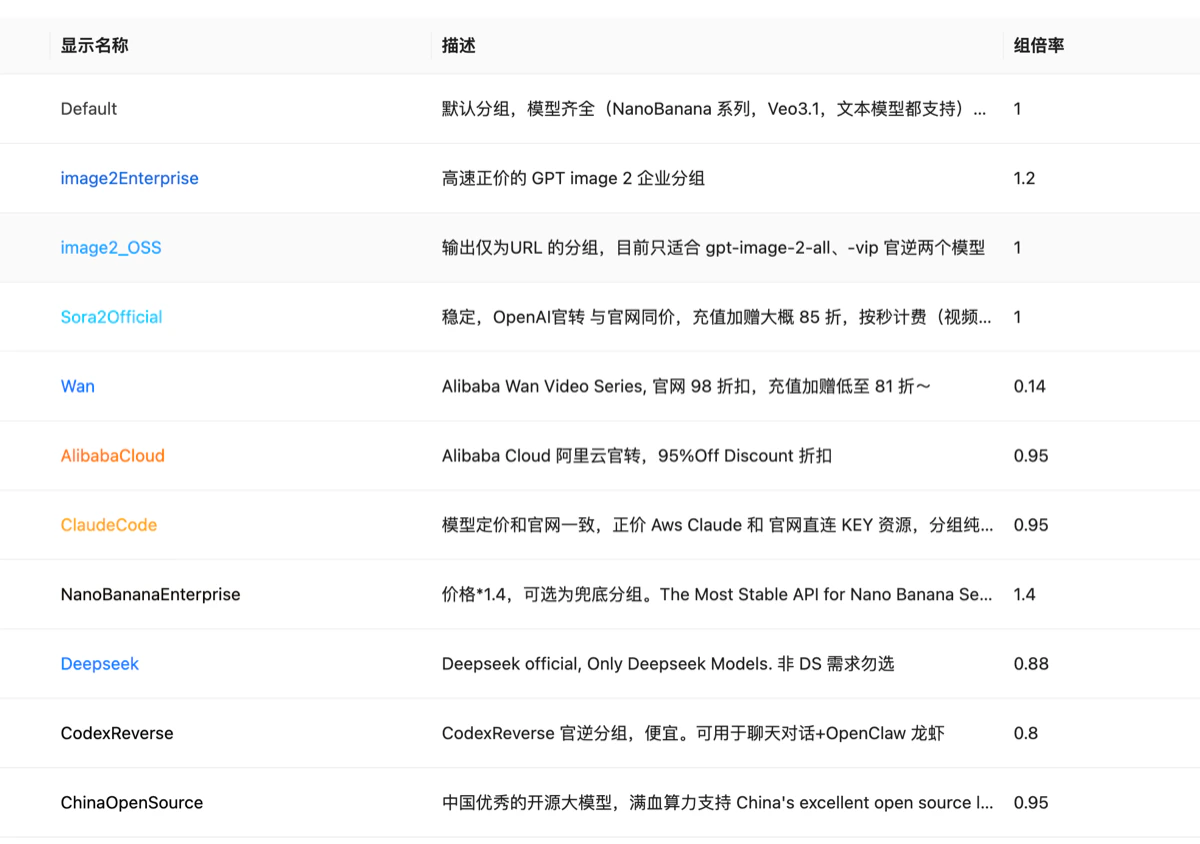The height and width of the screenshot is (844, 1200).
Task: Click the Alibaba Cloud 阿里云官转 description
Action: (636, 455)
